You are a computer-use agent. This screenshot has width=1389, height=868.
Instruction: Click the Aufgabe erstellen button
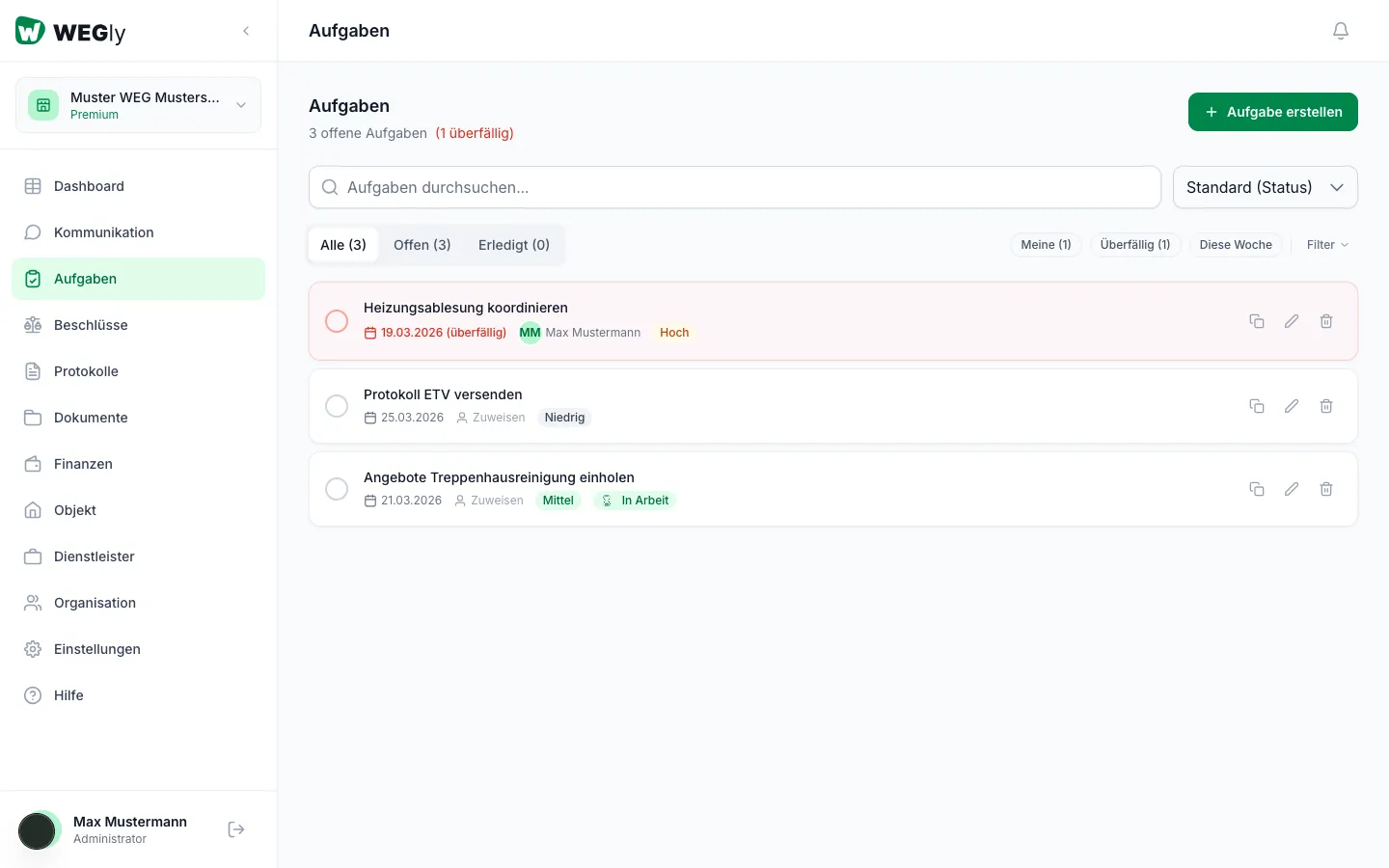1273,112
